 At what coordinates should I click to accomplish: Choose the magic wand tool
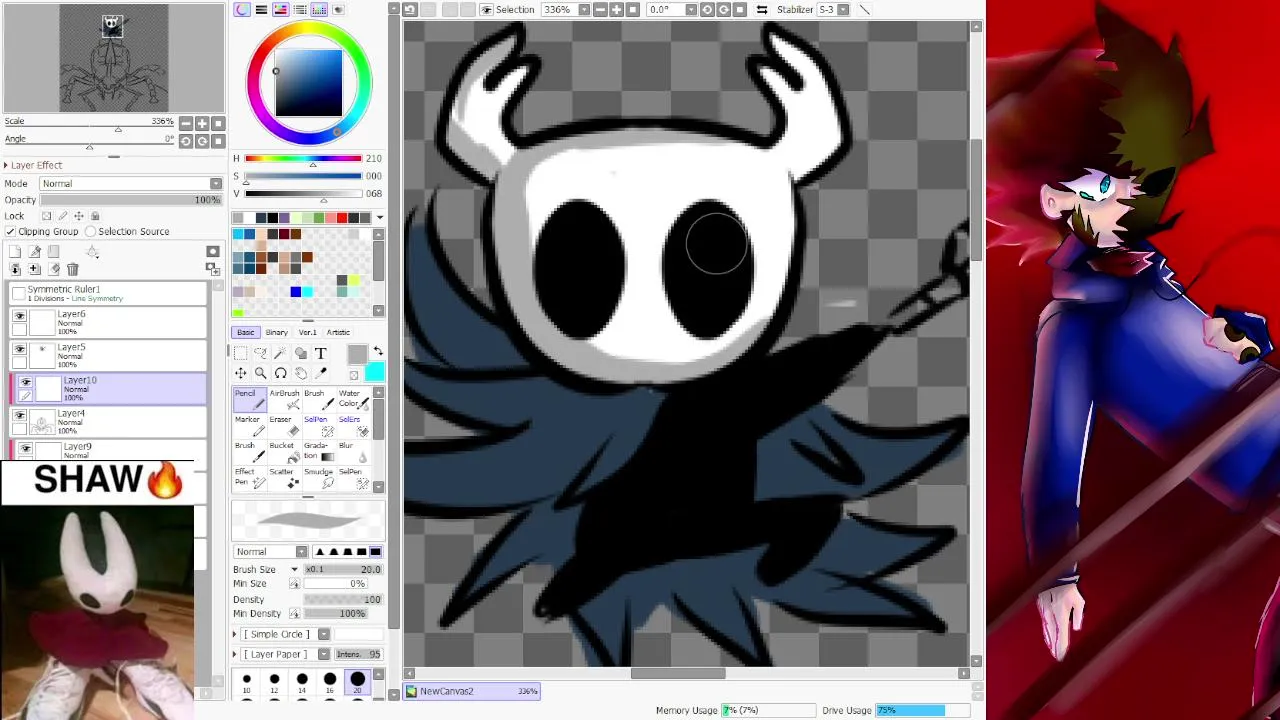click(281, 353)
